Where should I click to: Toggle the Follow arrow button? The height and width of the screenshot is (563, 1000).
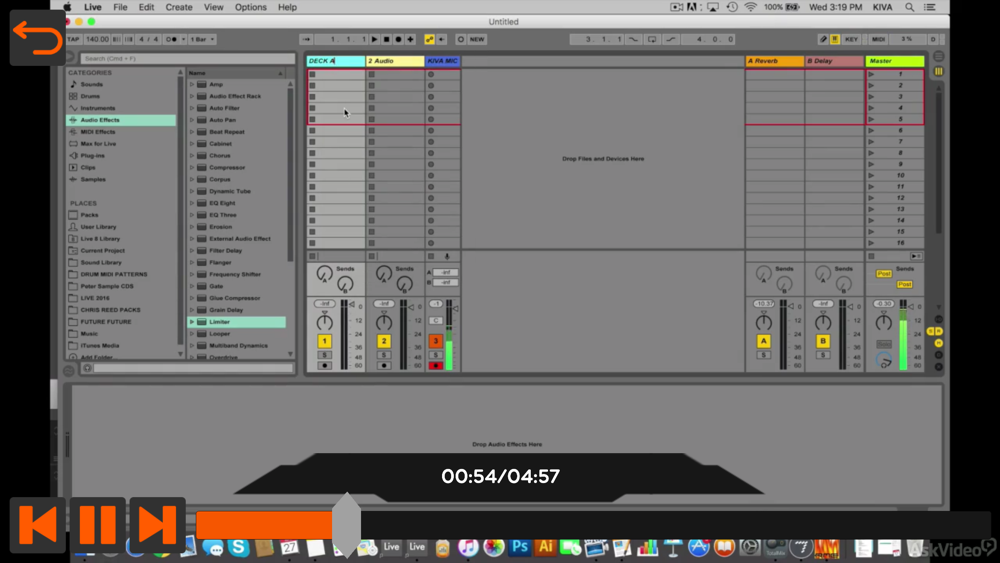coord(307,39)
